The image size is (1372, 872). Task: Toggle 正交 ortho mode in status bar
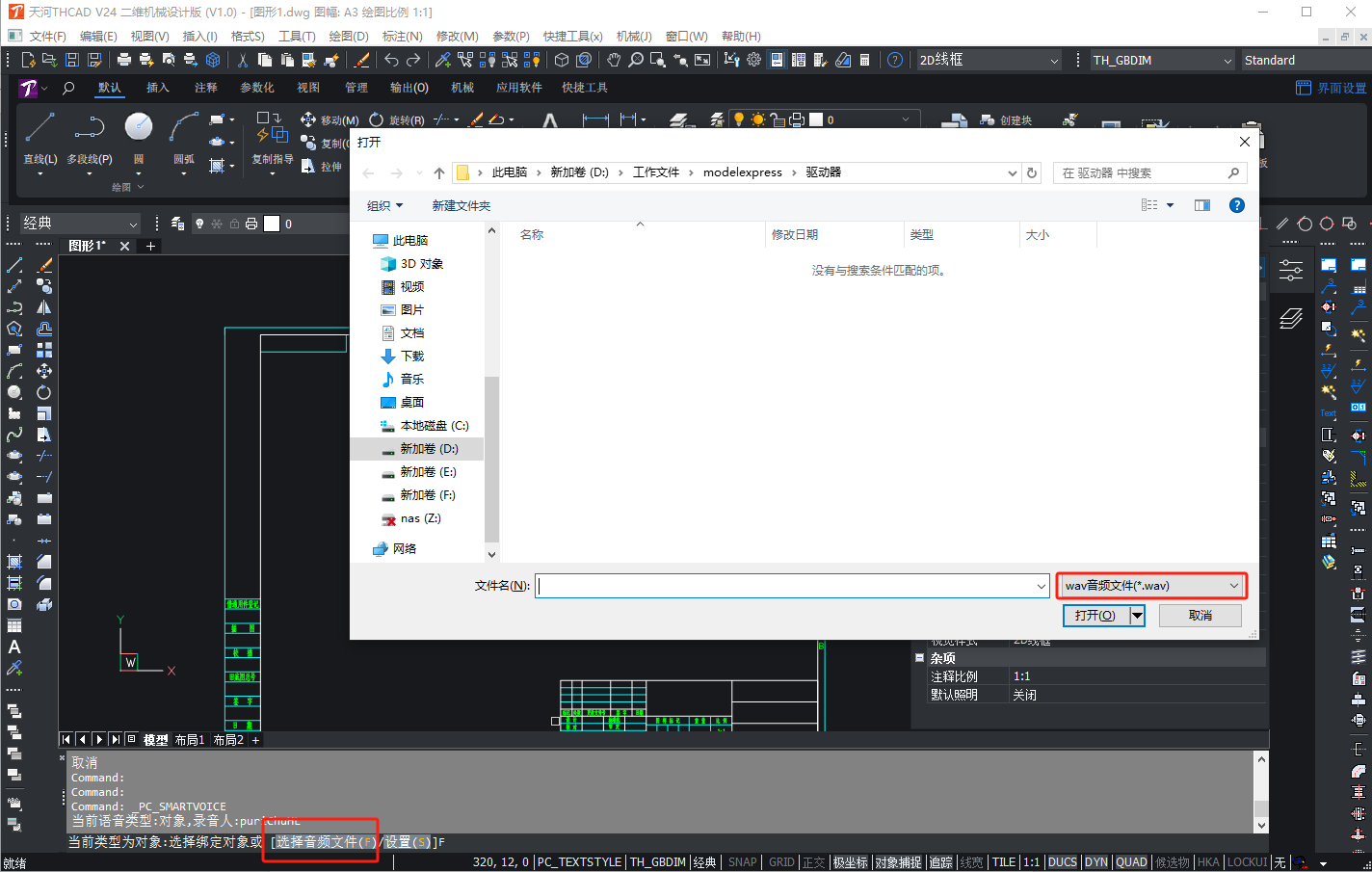click(814, 862)
